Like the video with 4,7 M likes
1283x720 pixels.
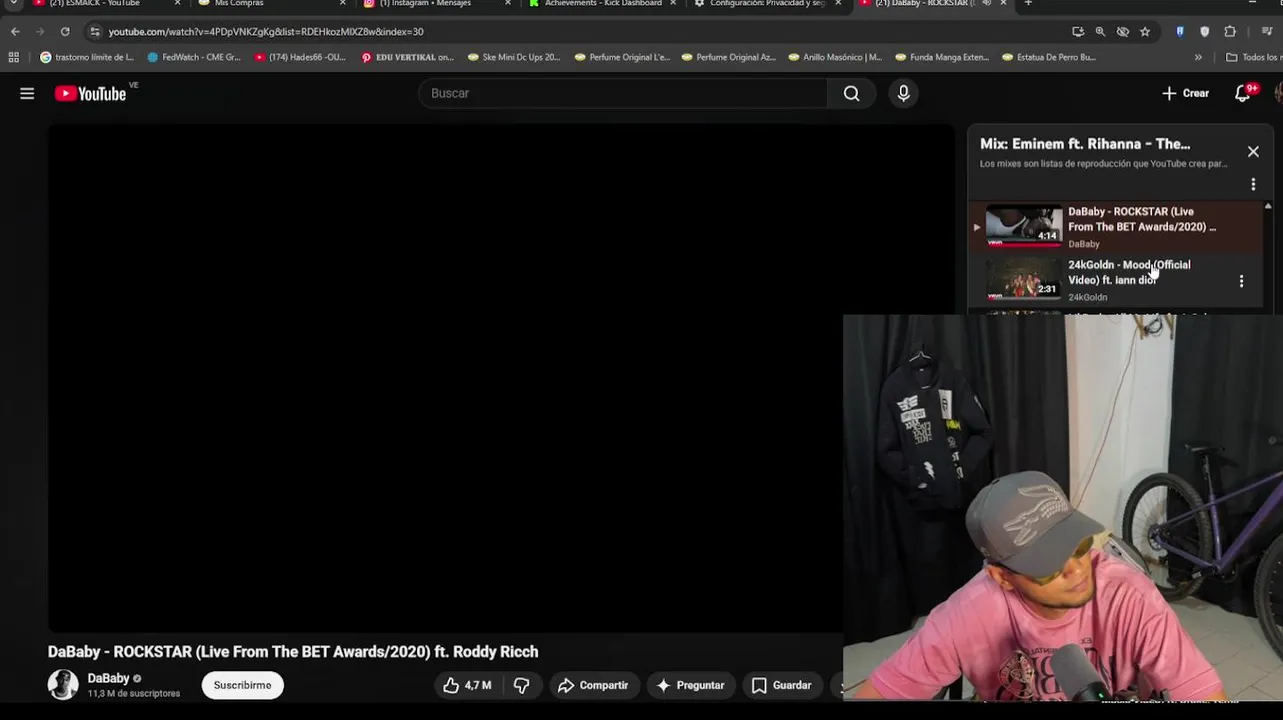[468, 685]
